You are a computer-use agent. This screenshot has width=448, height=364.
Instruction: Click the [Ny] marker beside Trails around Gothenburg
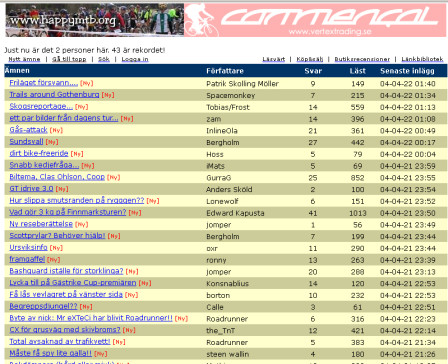coord(108,95)
